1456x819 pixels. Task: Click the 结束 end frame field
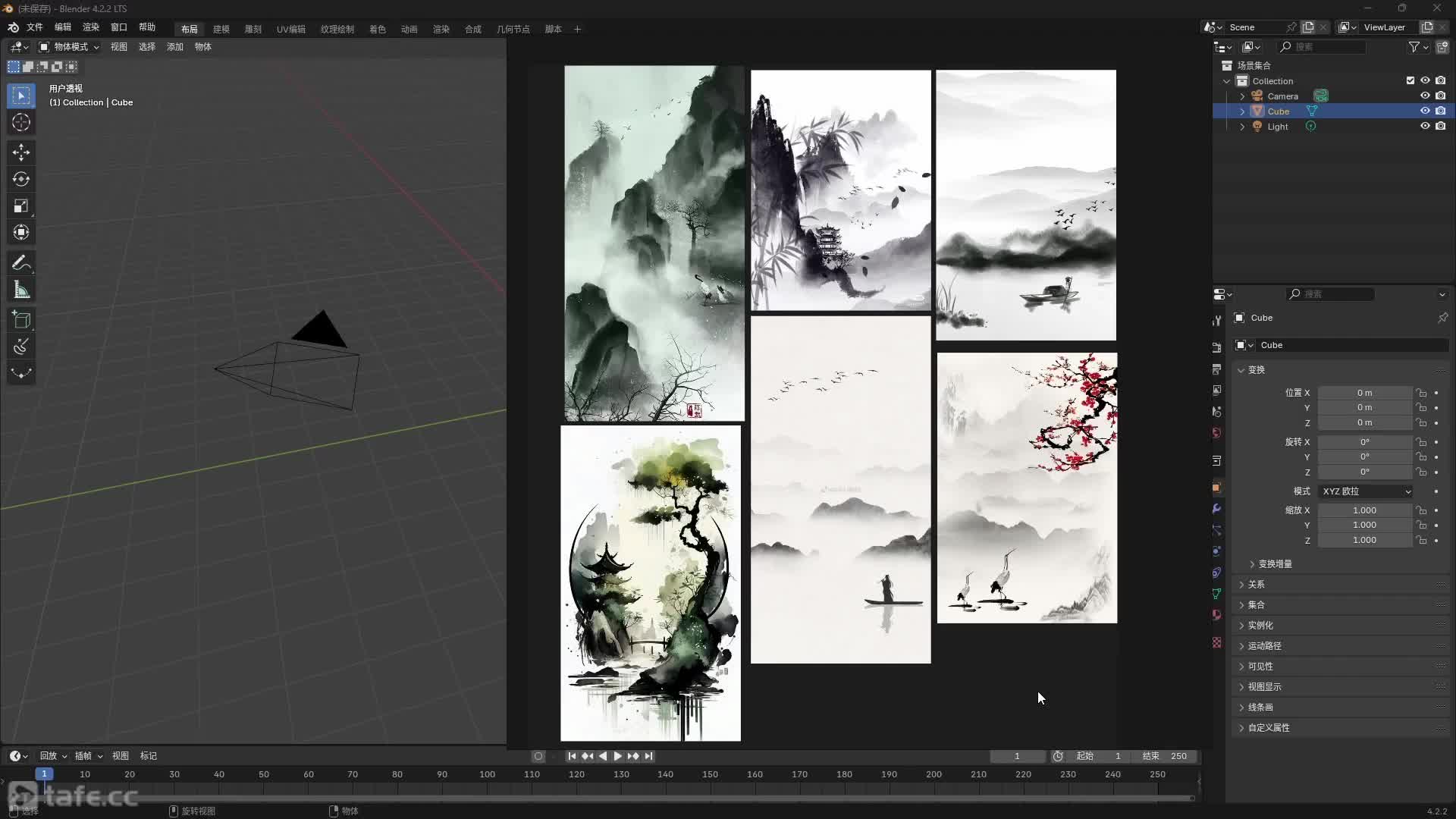1165,756
